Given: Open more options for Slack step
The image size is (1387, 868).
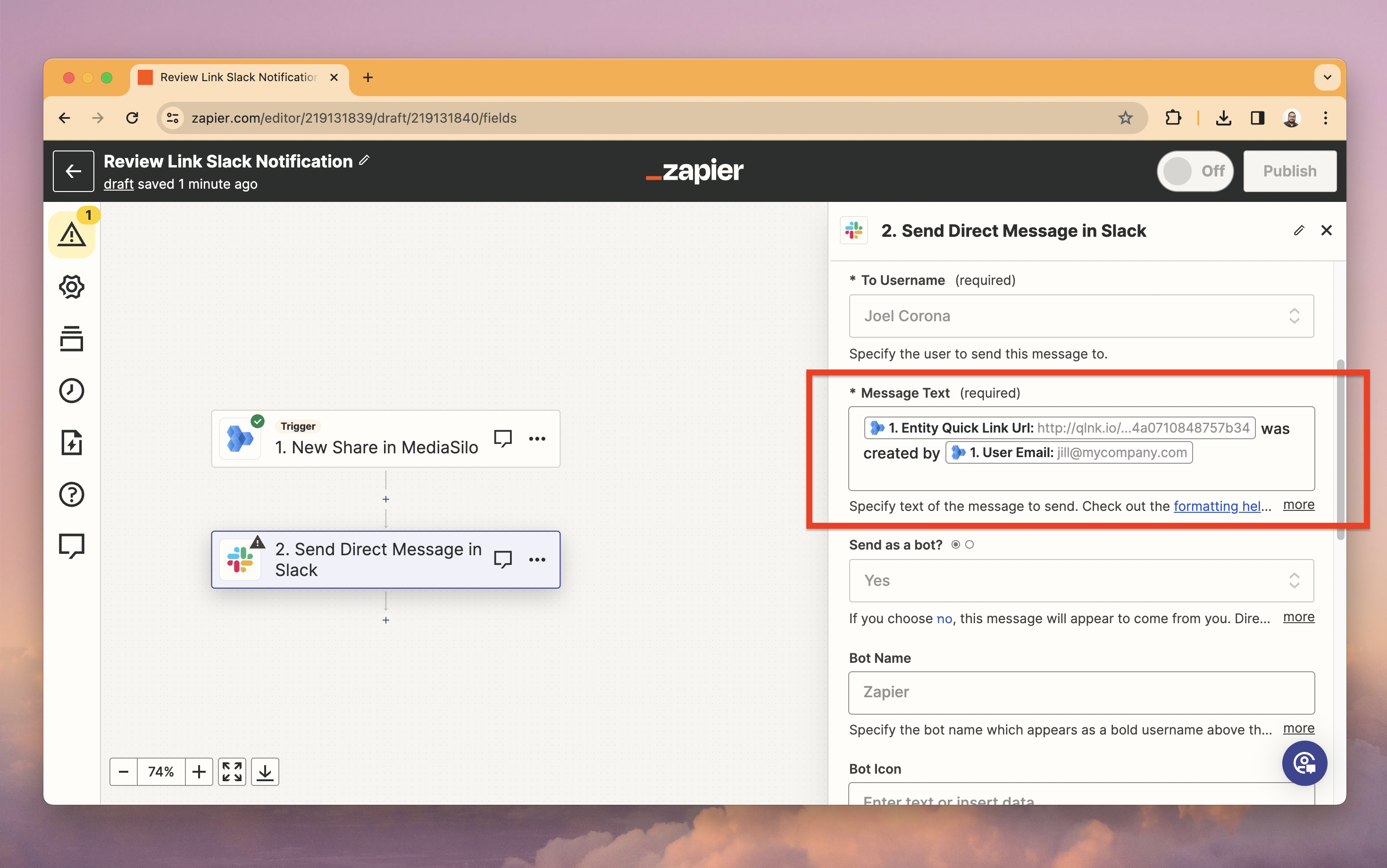Looking at the screenshot, I should pyautogui.click(x=537, y=559).
